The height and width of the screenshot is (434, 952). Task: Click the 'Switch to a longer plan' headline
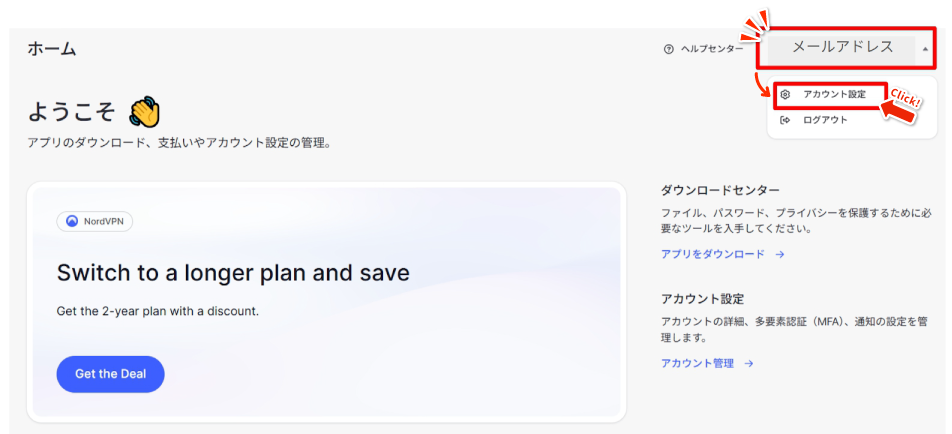pos(233,273)
